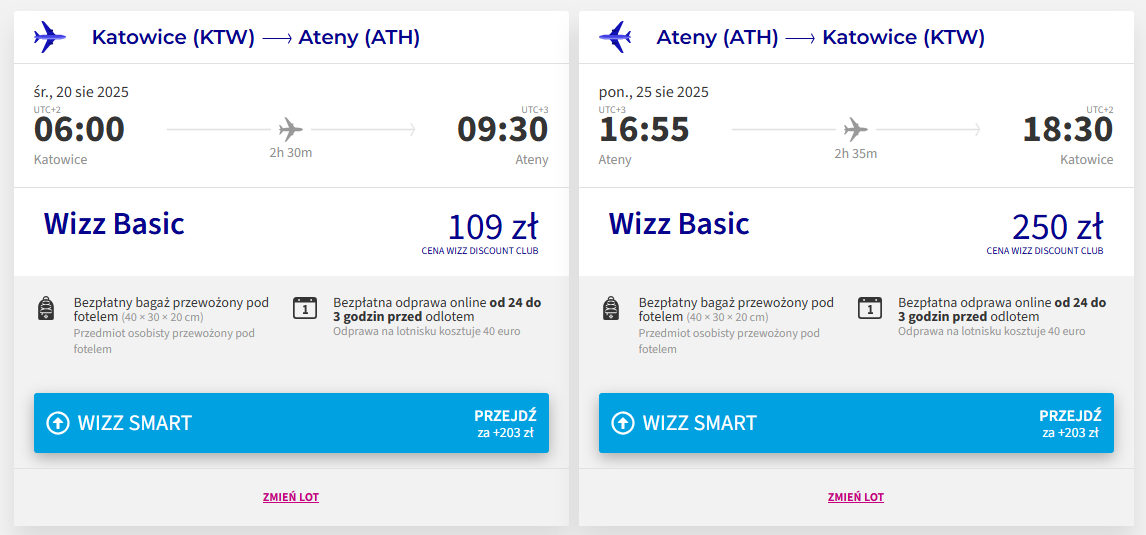Click the calendar check-in icon on outbound flight
This screenshot has width=1146, height=535.
[305, 308]
